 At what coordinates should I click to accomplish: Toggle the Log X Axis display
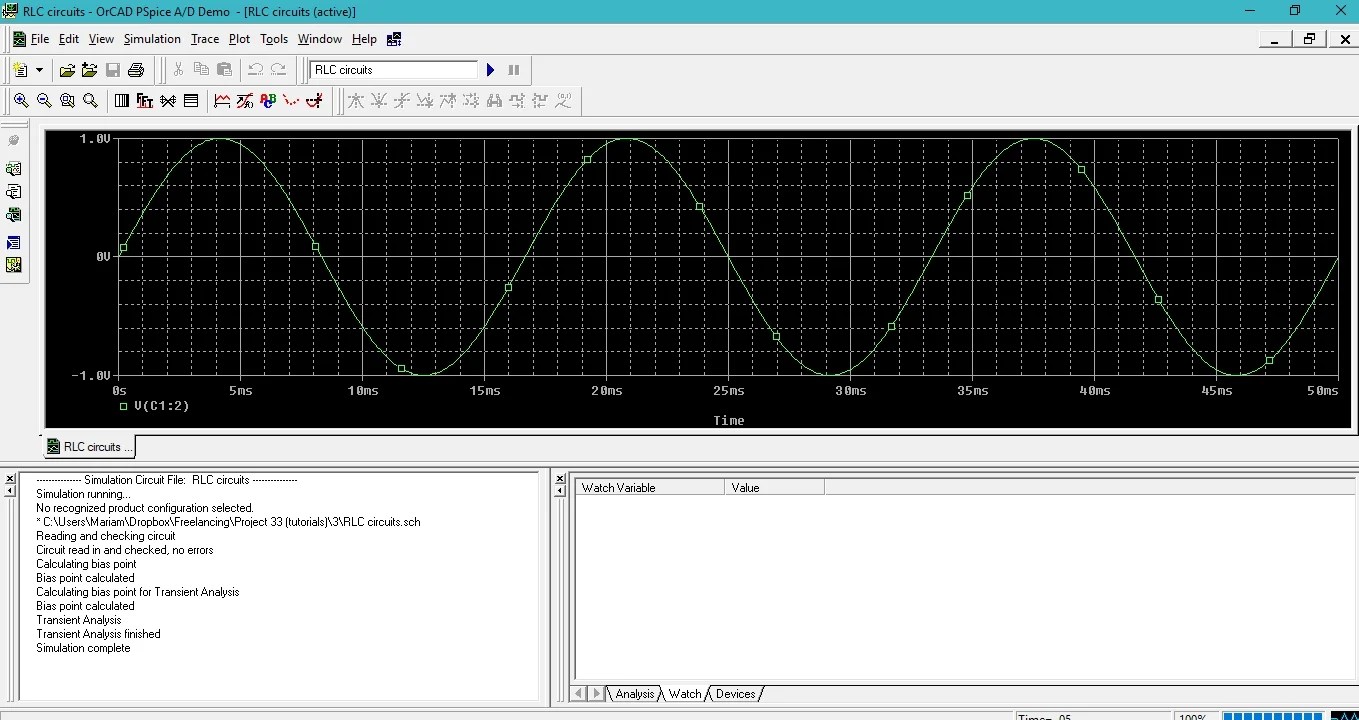click(120, 100)
